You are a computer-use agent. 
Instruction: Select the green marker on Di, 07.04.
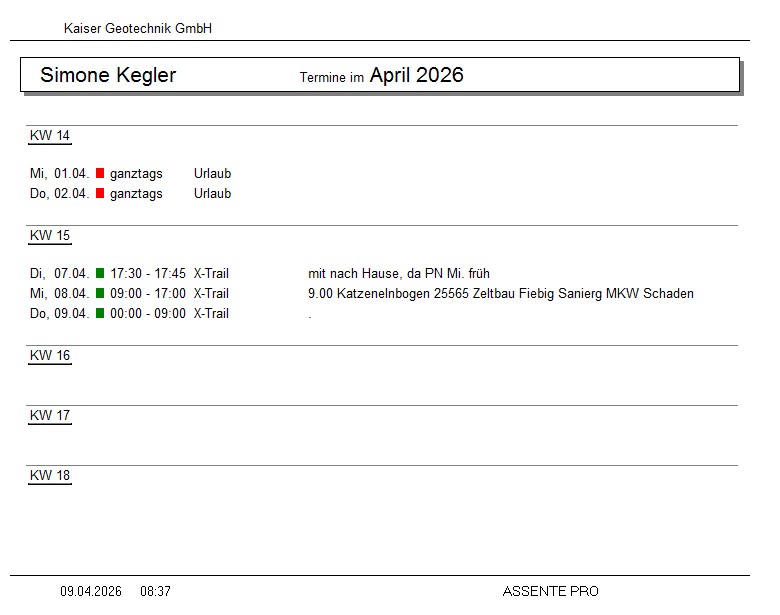coord(100,274)
